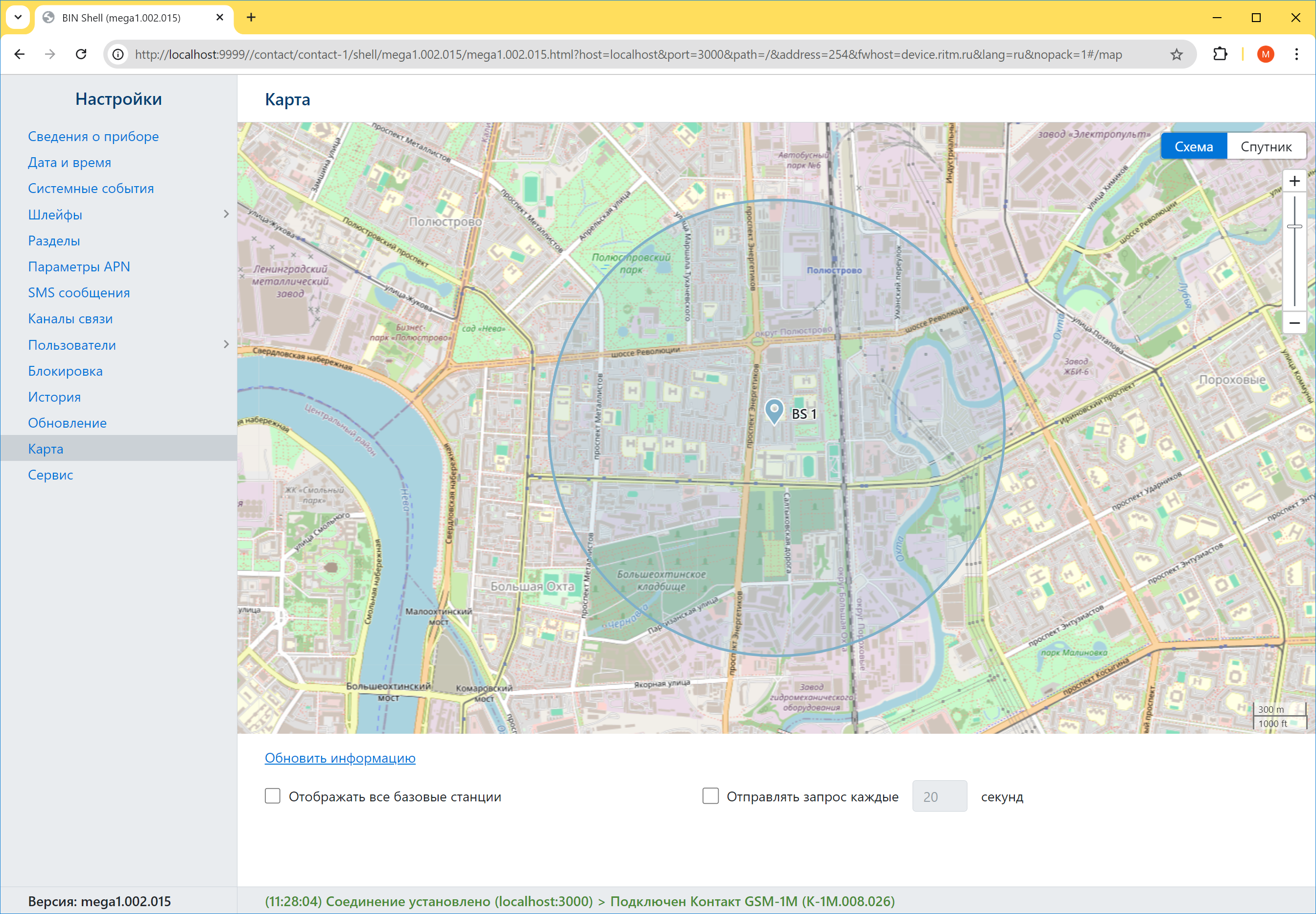Viewport: 1316px width, 914px height.
Task: Open the Каналы связи settings page
Action: [x=70, y=318]
